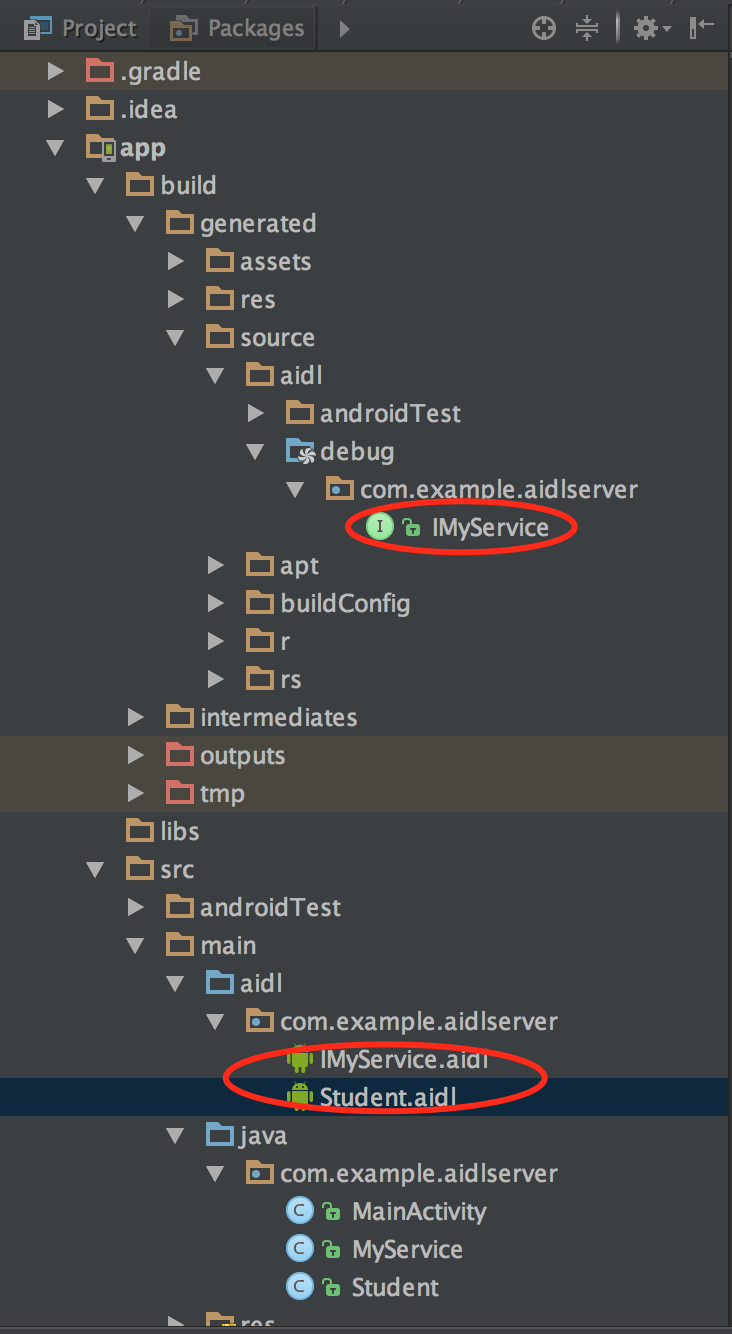This screenshot has width=732, height=1334.
Task: Select the Student class file
Action: click(x=395, y=1288)
